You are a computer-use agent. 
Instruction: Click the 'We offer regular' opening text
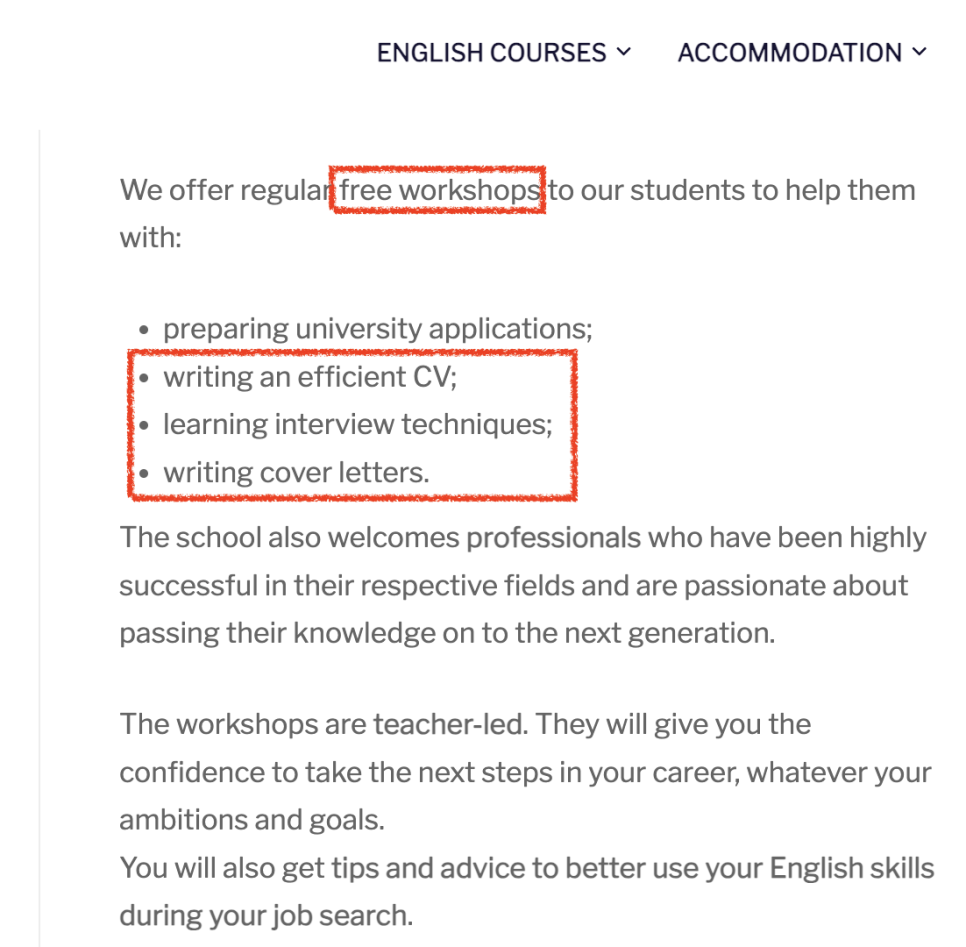[225, 190]
